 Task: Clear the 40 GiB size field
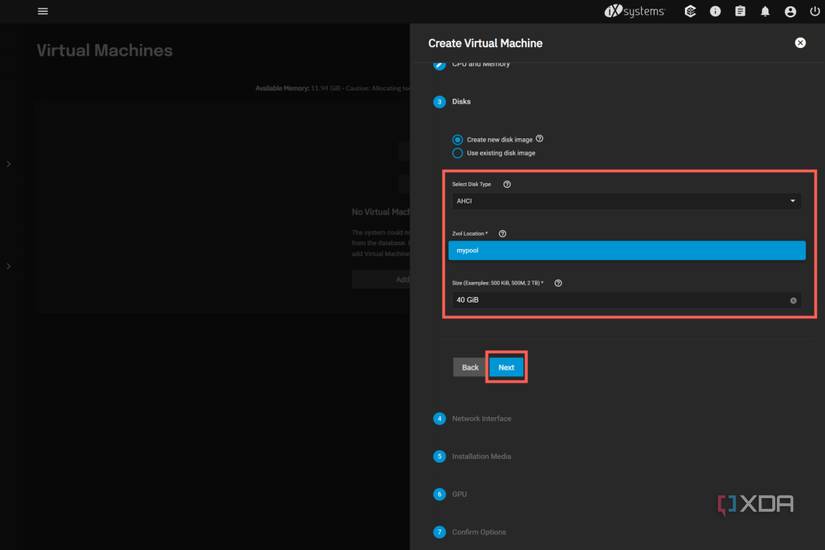pyautogui.click(x=793, y=301)
